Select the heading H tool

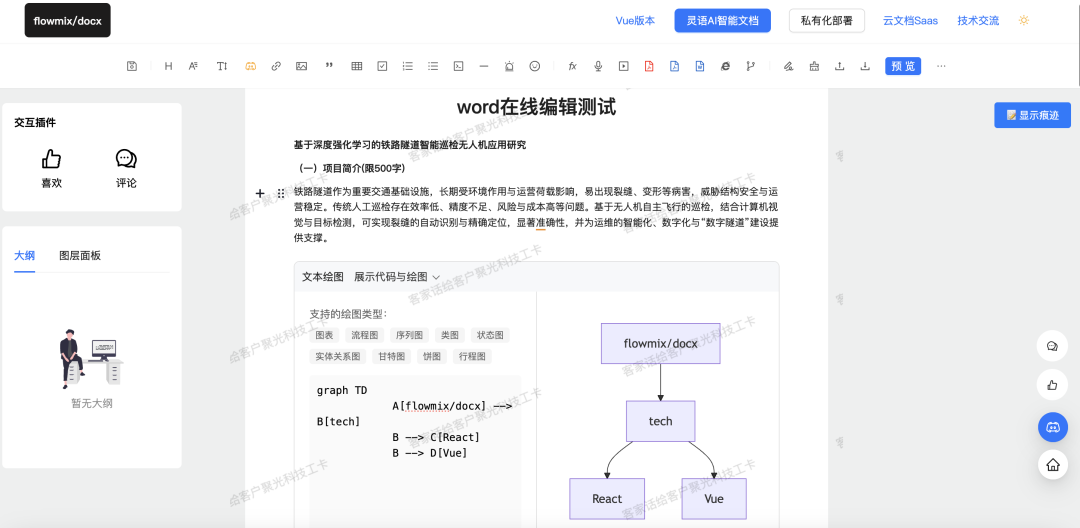[x=168, y=66]
